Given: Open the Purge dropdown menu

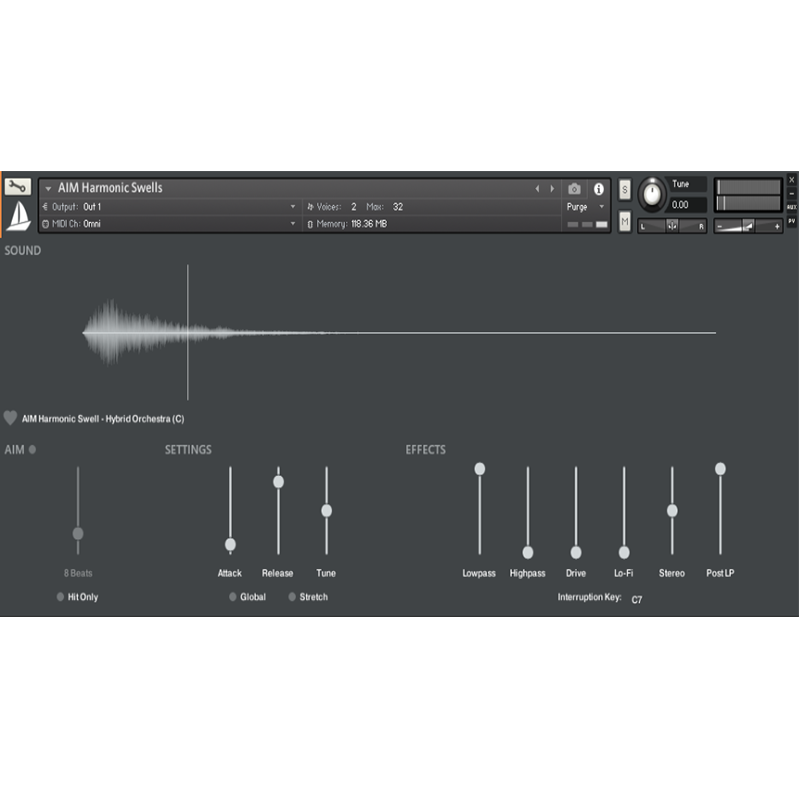Looking at the screenshot, I should point(585,207).
